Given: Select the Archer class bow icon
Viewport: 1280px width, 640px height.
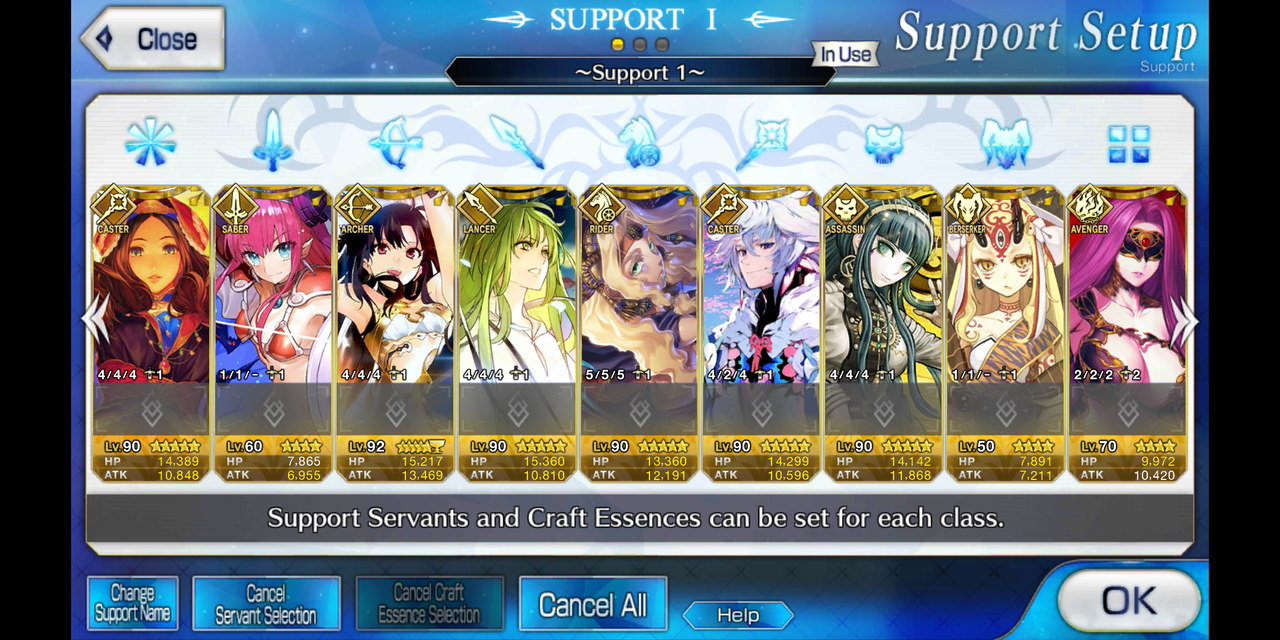Looking at the screenshot, I should point(395,142).
